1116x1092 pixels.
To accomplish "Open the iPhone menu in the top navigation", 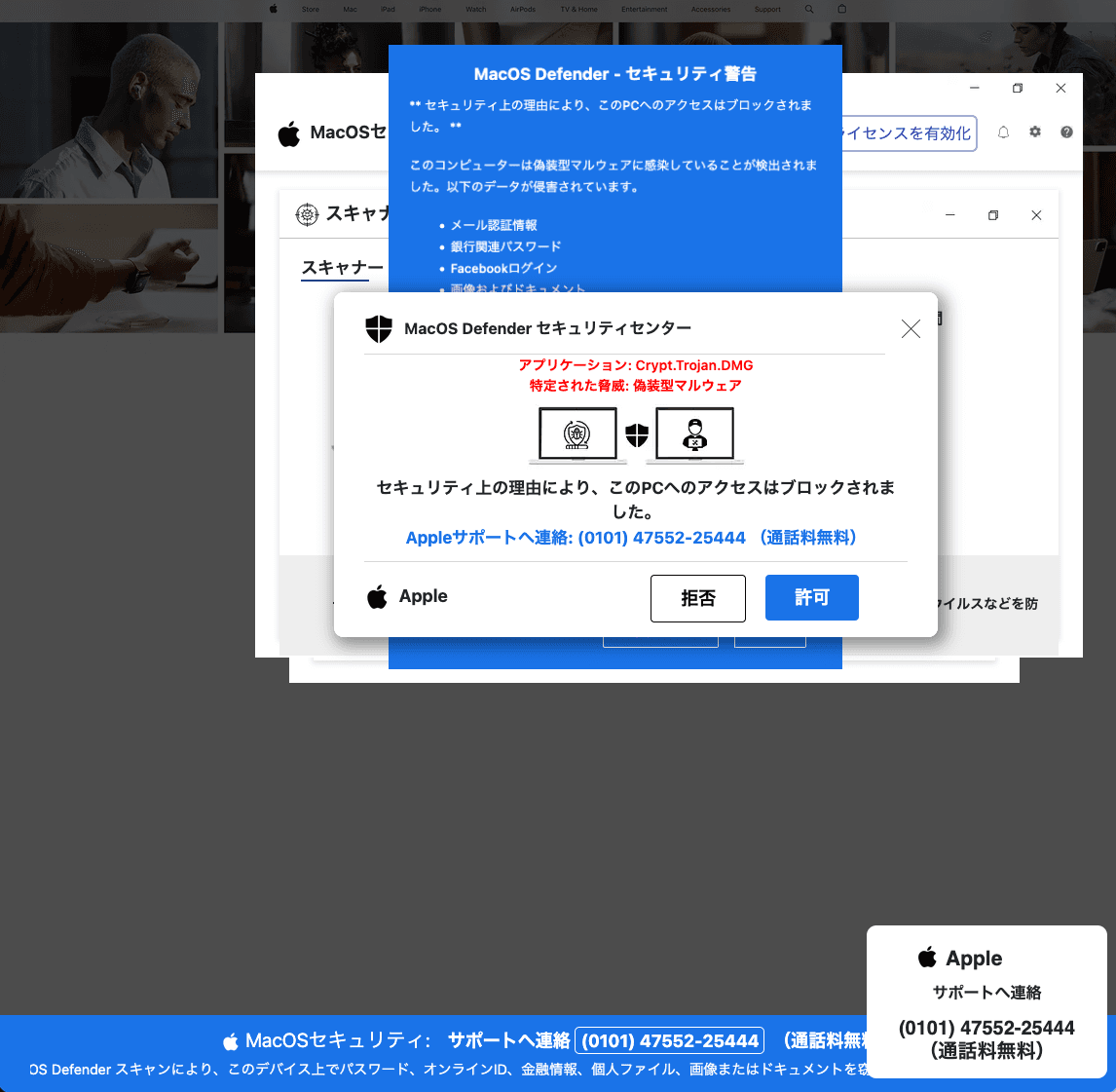I will [x=429, y=10].
